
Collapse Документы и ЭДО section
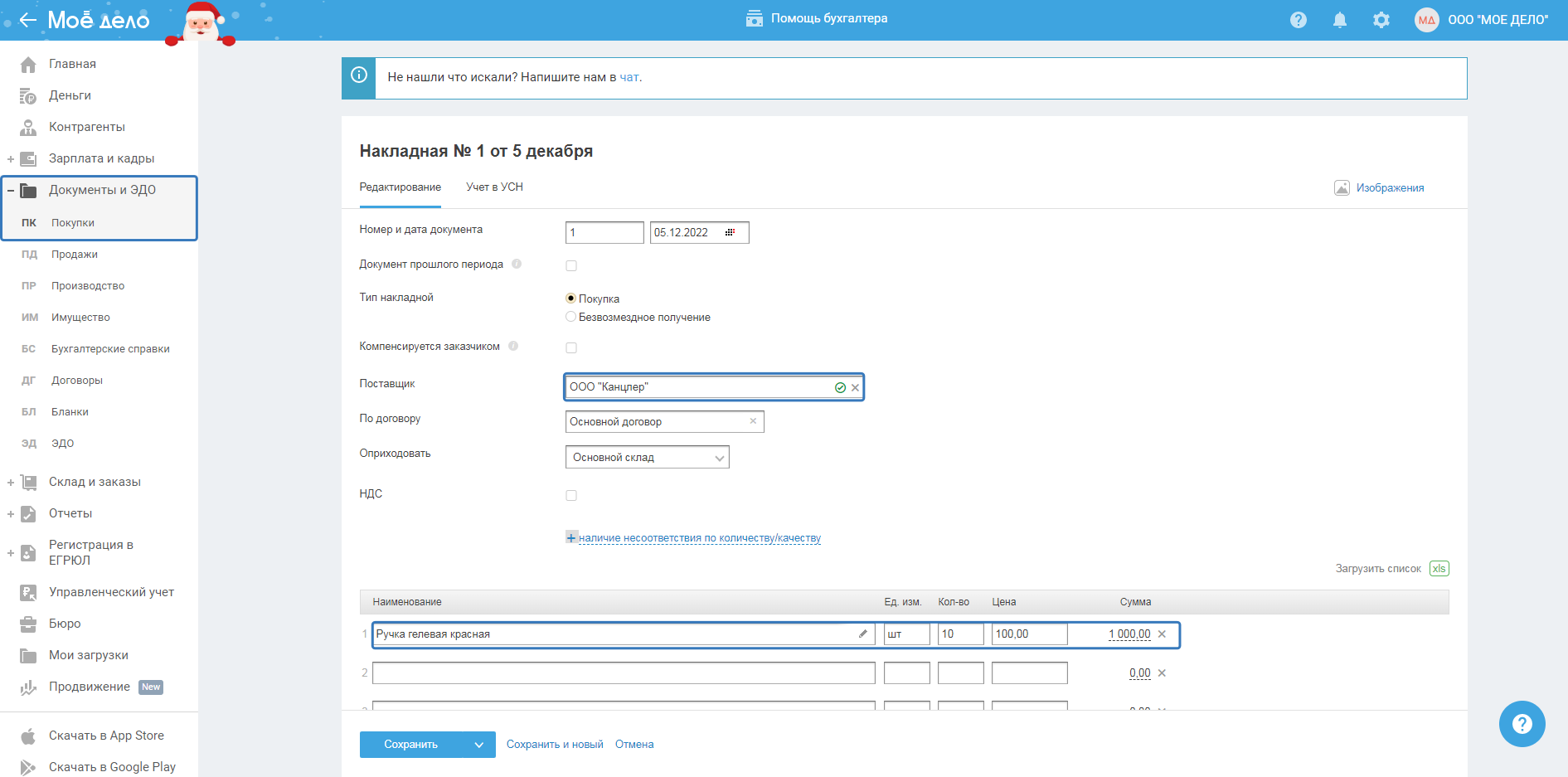(x=10, y=190)
